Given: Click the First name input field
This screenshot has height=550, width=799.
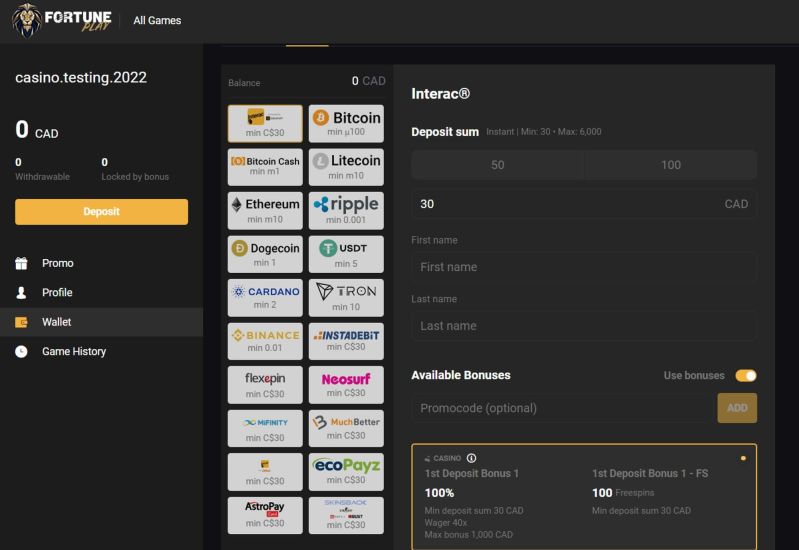Looking at the screenshot, I should [584, 267].
